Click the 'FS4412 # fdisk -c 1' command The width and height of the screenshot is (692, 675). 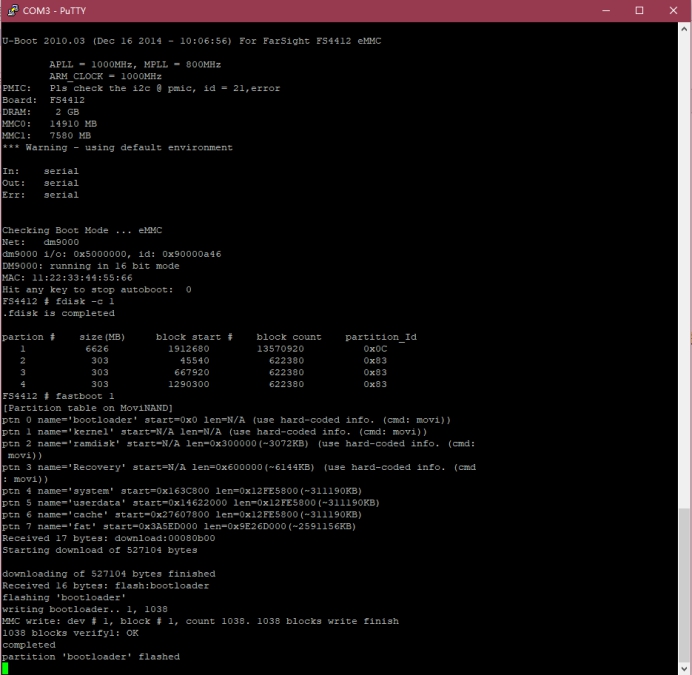click(58, 302)
